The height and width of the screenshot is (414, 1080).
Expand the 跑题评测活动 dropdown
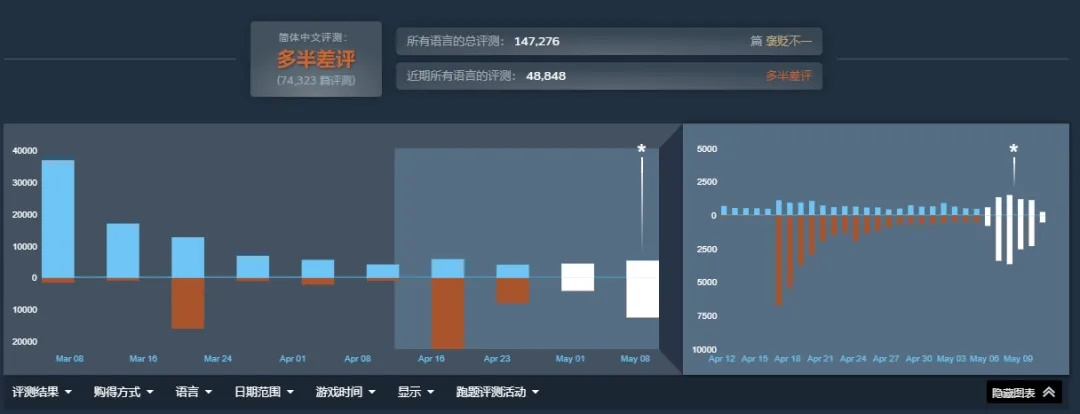pos(497,392)
